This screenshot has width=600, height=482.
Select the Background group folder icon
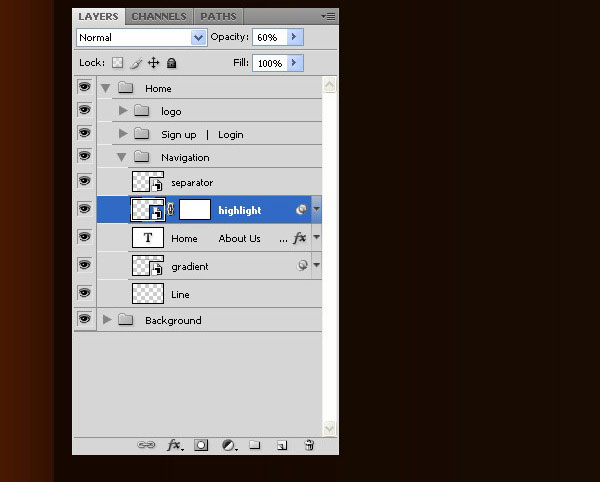click(125, 319)
